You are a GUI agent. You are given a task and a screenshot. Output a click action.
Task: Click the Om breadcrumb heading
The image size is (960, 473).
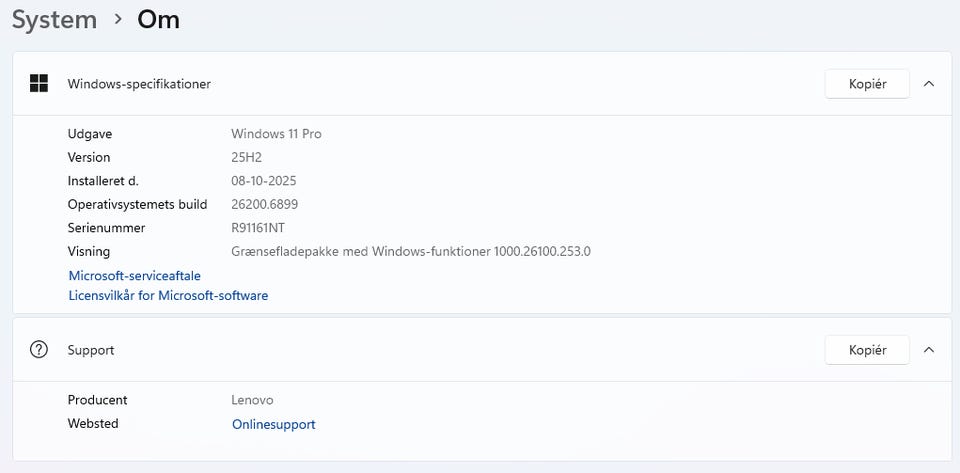[x=158, y=20]
